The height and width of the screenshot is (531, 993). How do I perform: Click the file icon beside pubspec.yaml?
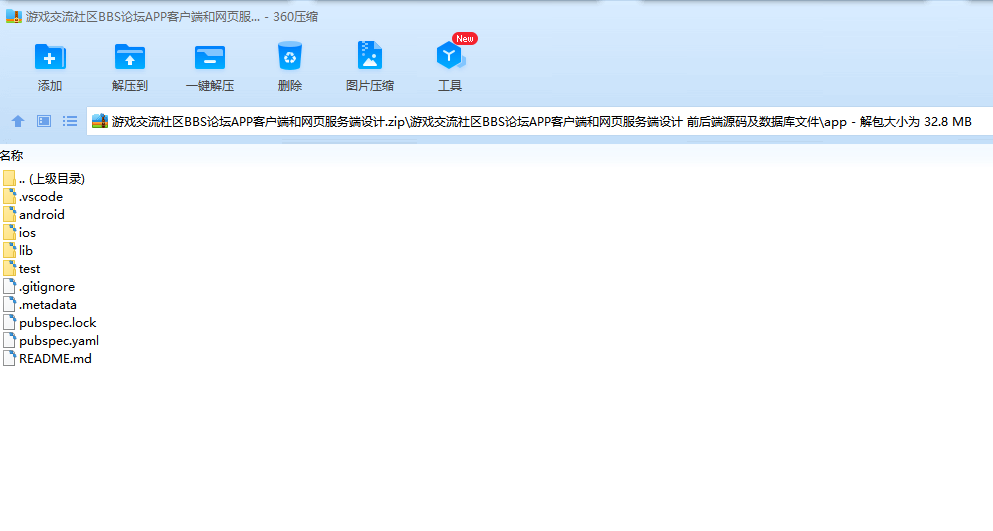[x=9, y=340]
